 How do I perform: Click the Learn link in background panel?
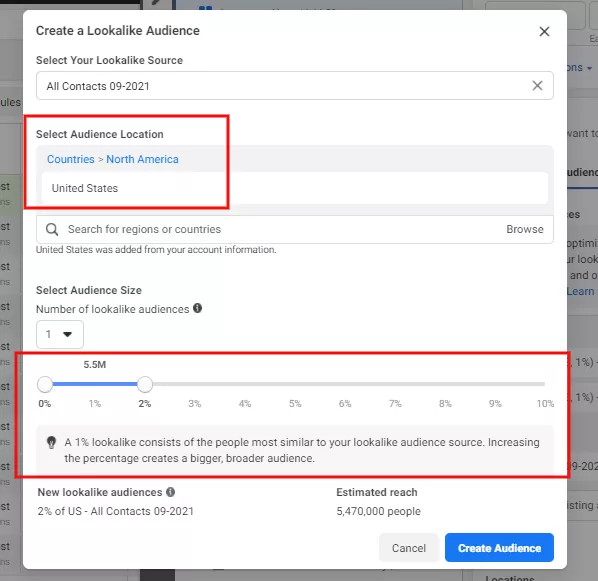580,291
